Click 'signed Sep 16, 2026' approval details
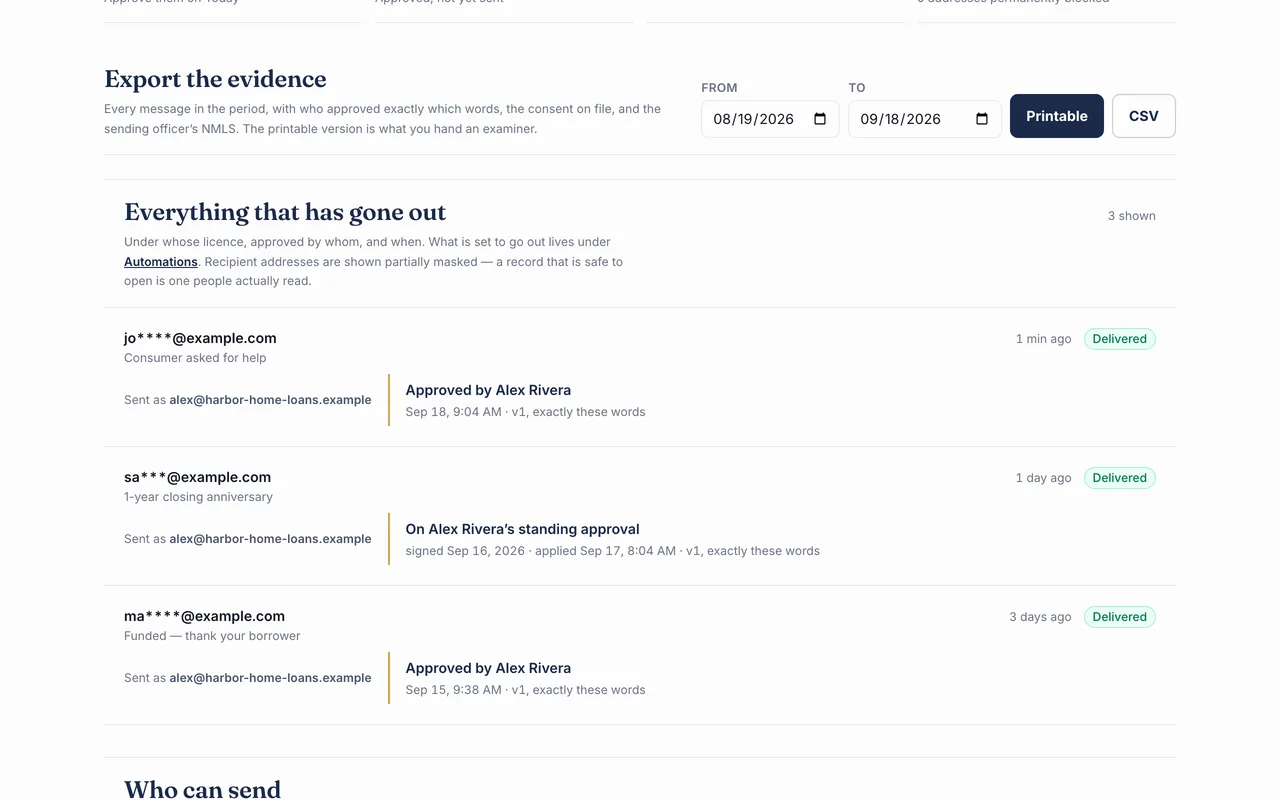The width and height of the screenshot is (1280, 800). click(x=612, y=551)
